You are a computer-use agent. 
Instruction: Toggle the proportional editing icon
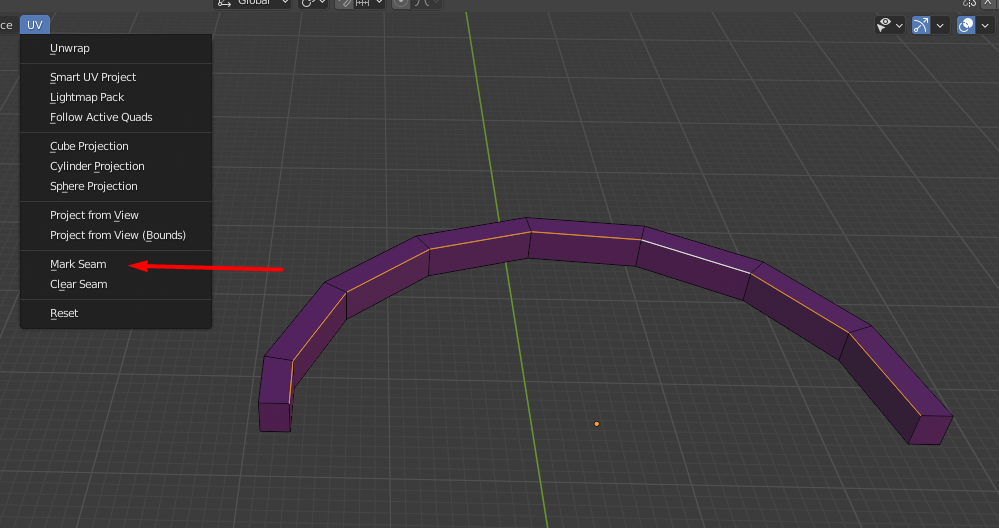pyautogui.click(x=401, y=3)
